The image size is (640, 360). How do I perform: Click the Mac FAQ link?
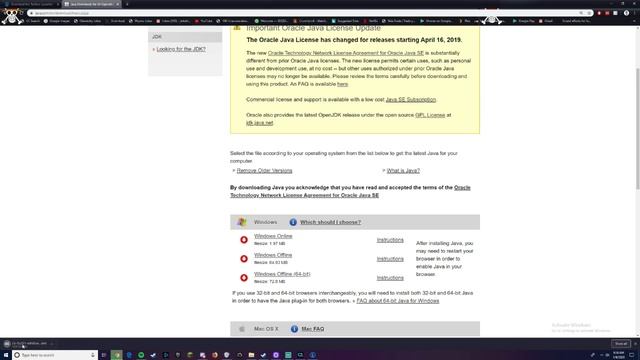[313, 329]
